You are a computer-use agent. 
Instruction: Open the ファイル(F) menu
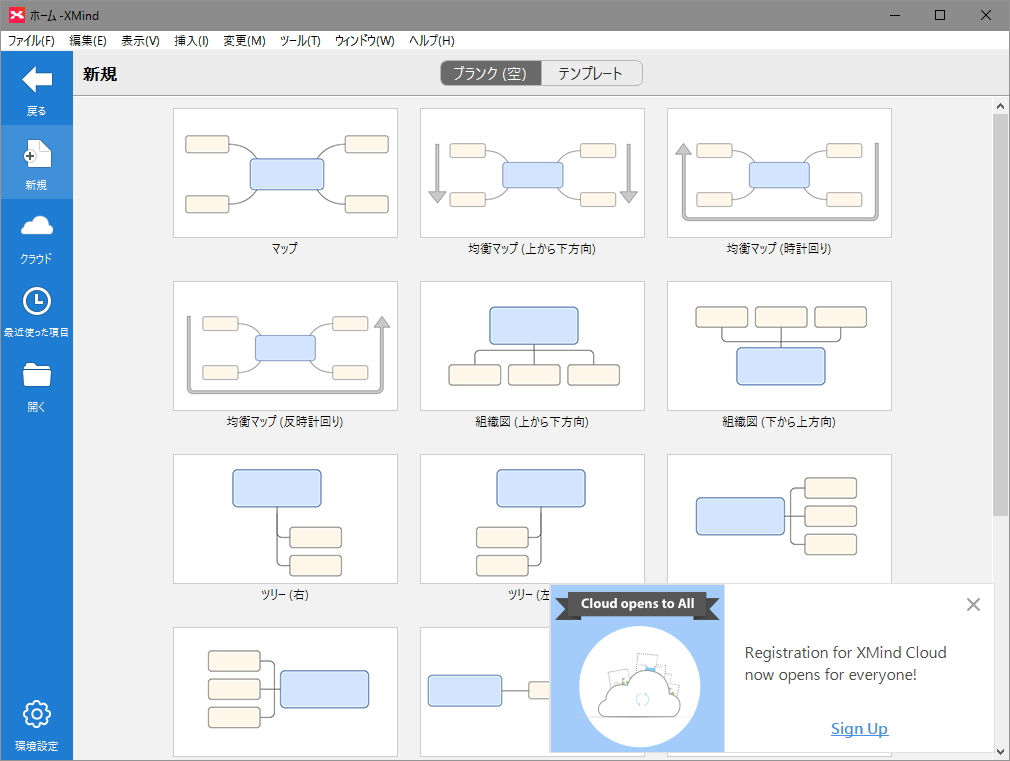33,41
